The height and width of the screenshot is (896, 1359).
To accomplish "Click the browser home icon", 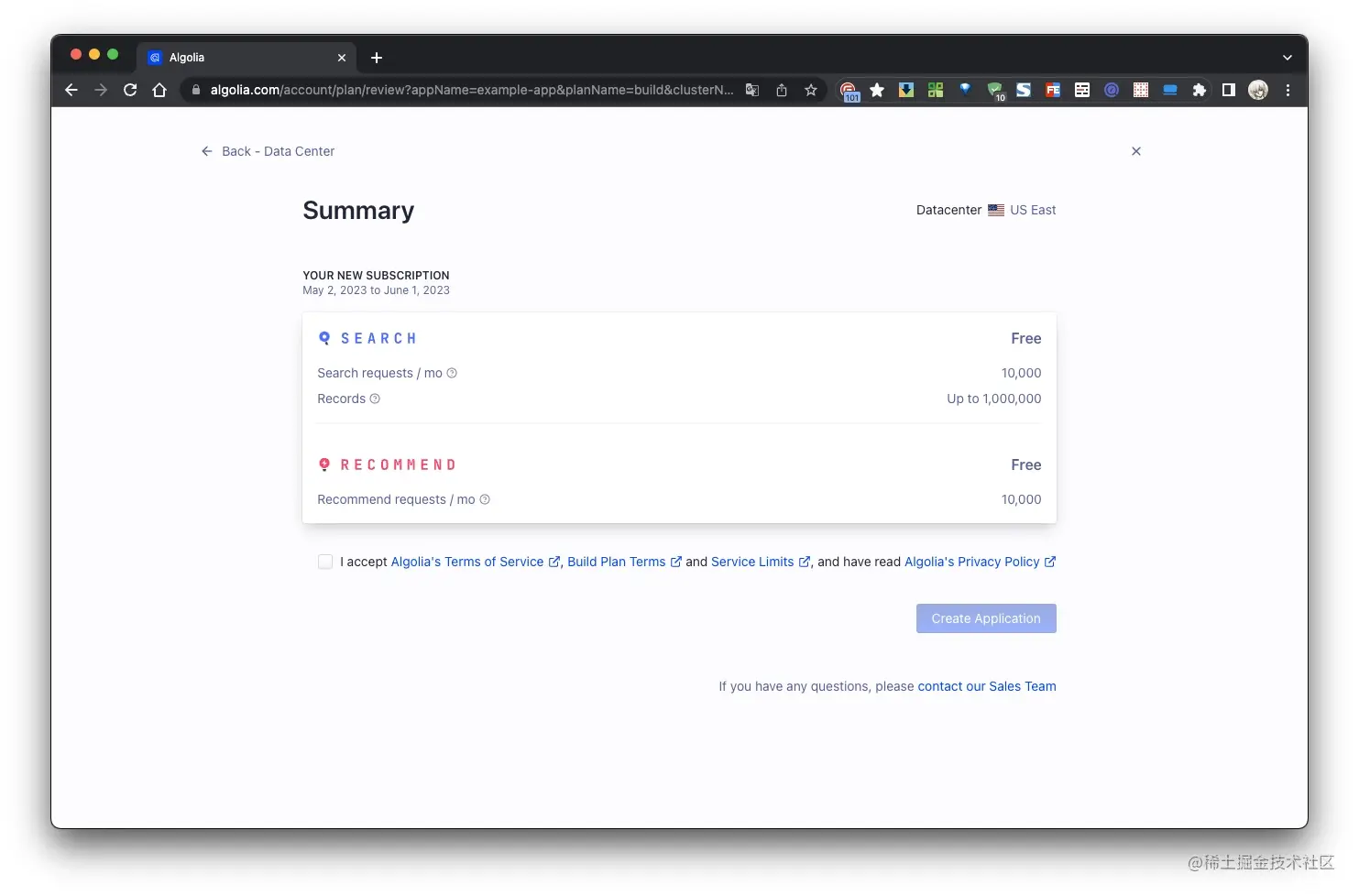I will 159,90.
